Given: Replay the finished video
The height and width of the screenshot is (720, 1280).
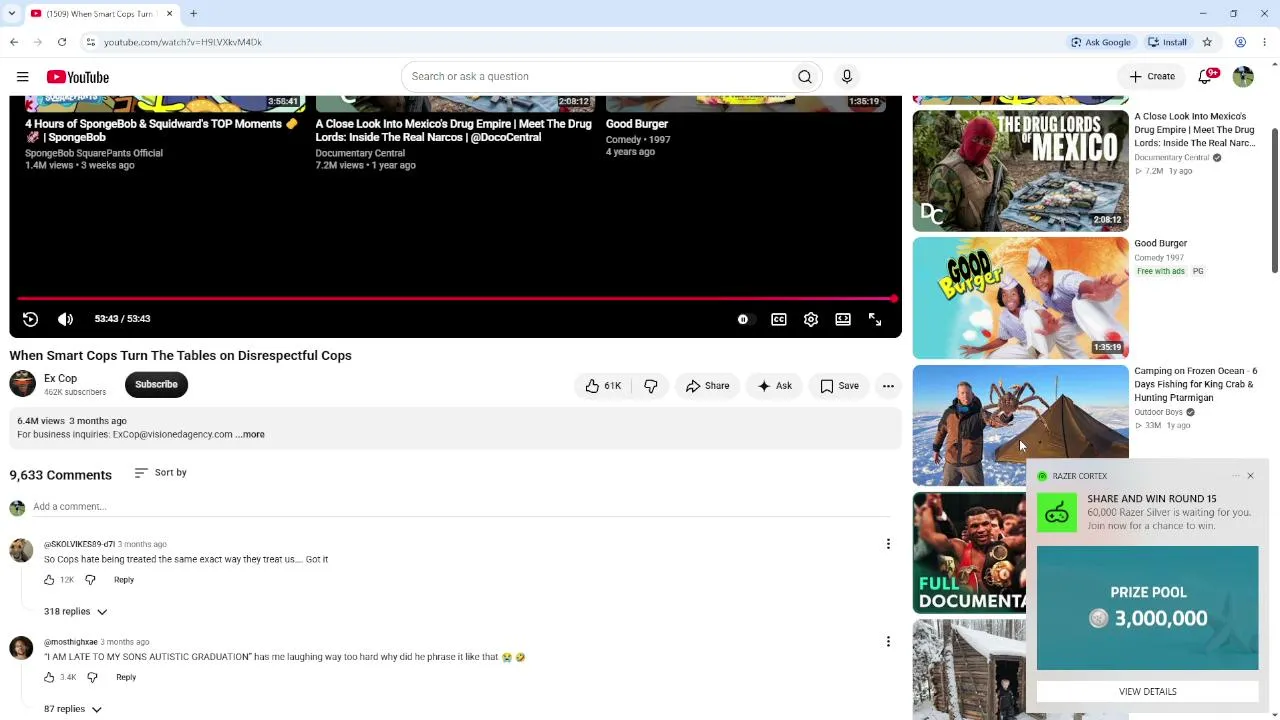Looking at the screenshot, I should pos(30,319).
